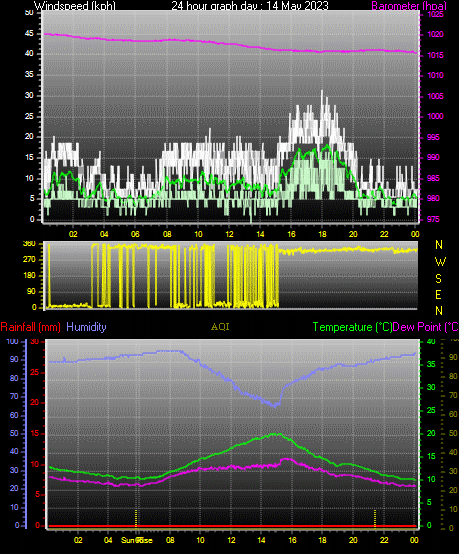The width and height of the screenshot is (459, 554).
Task: Click the W compass label
Action: pos(440,262)
